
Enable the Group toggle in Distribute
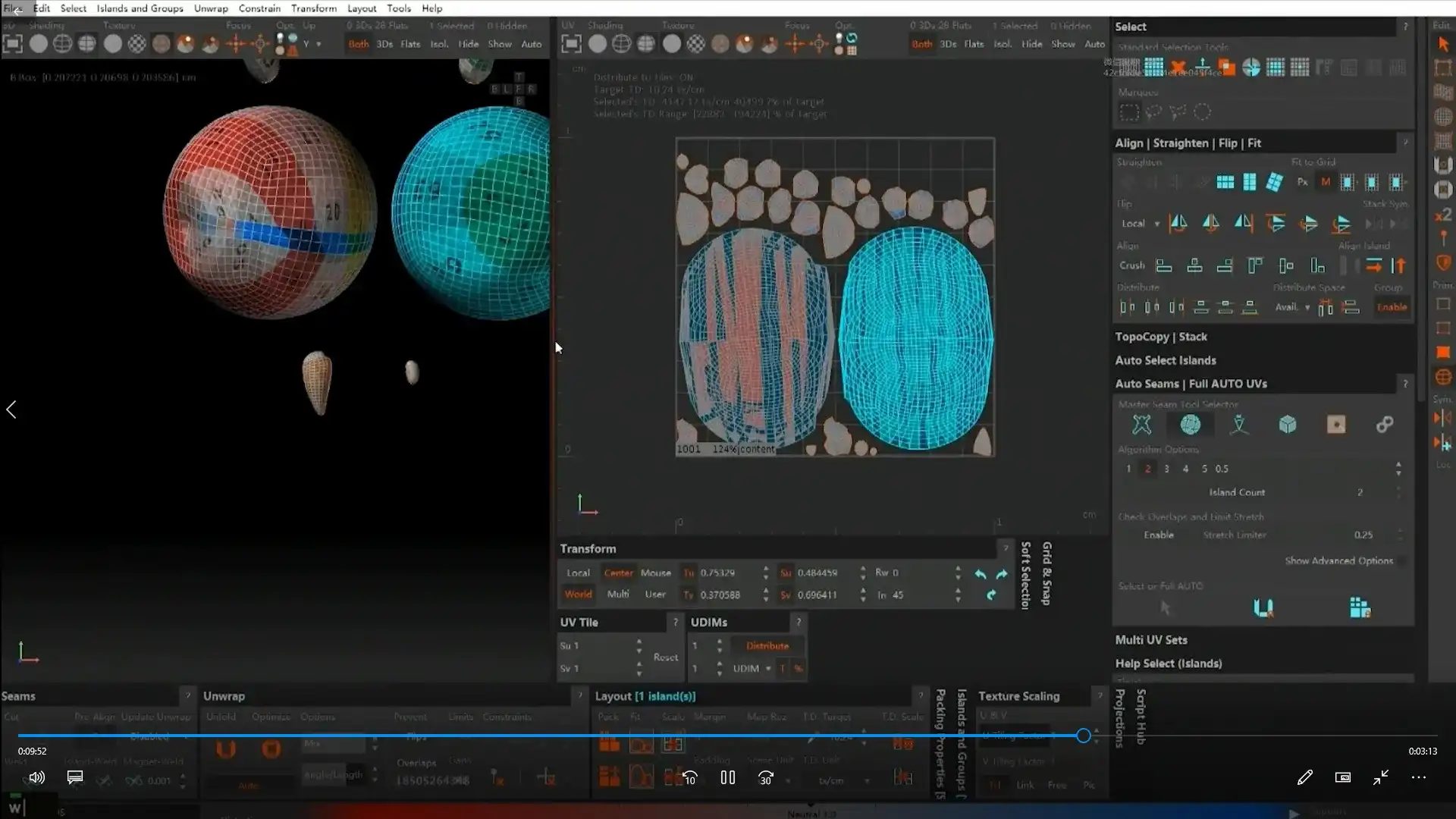(1392, 307)
